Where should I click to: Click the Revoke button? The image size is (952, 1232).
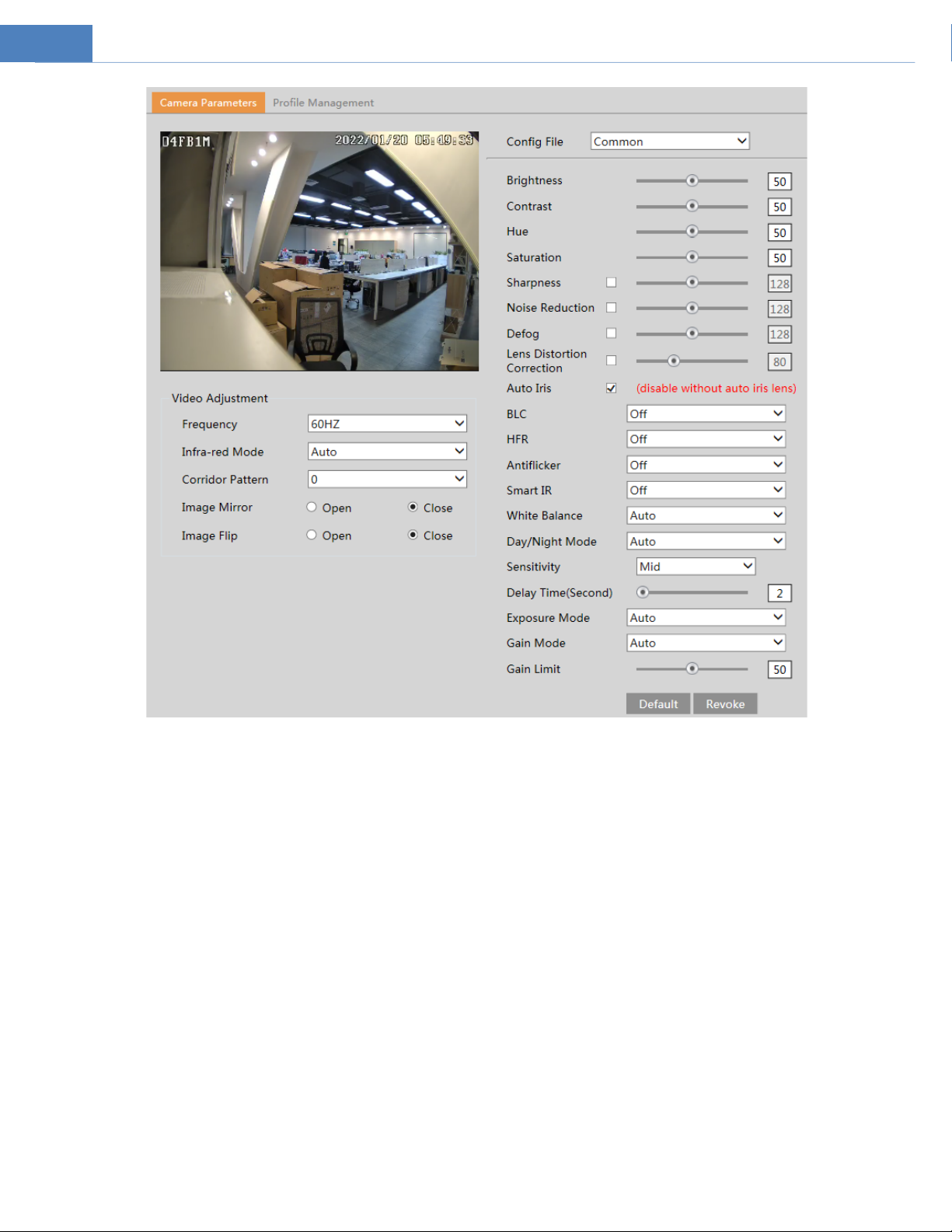(725, 703)
